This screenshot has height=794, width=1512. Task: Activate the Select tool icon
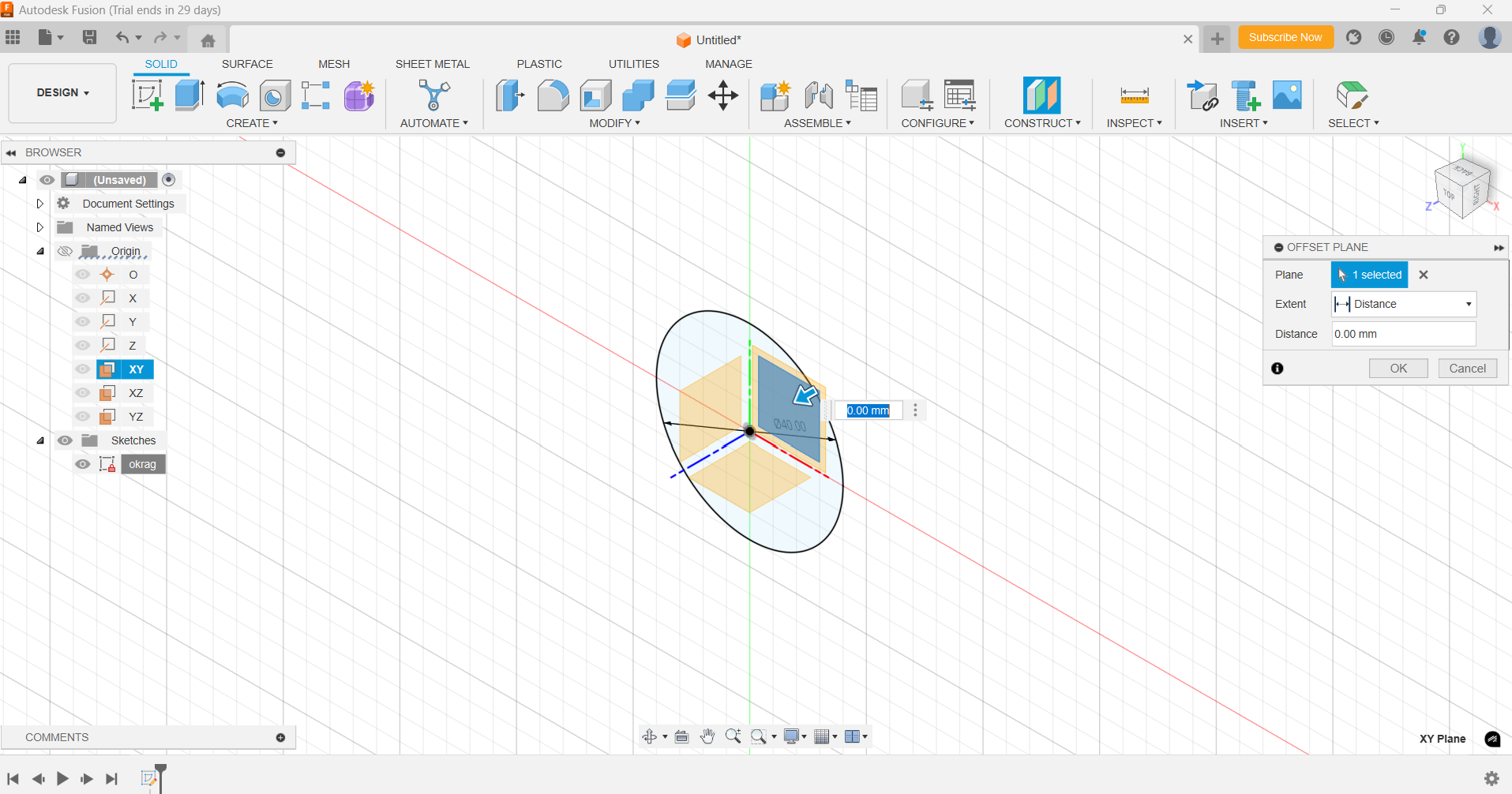tap(1353, 96)
